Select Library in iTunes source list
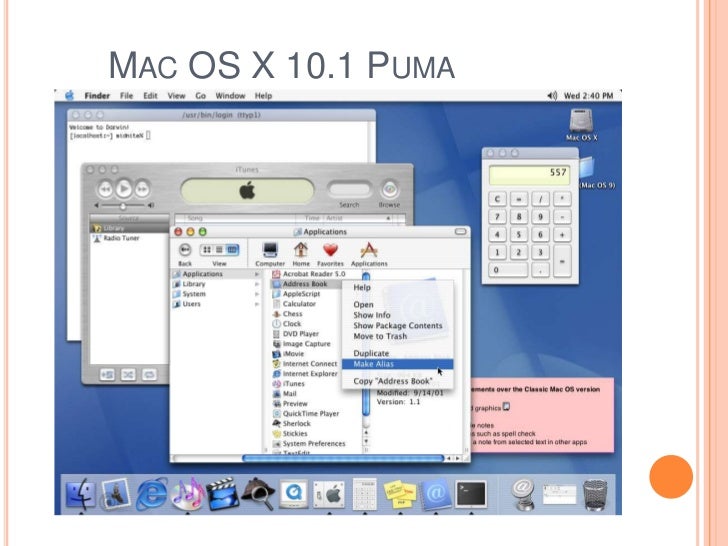 pyautogui.click(x=129, y=228)
